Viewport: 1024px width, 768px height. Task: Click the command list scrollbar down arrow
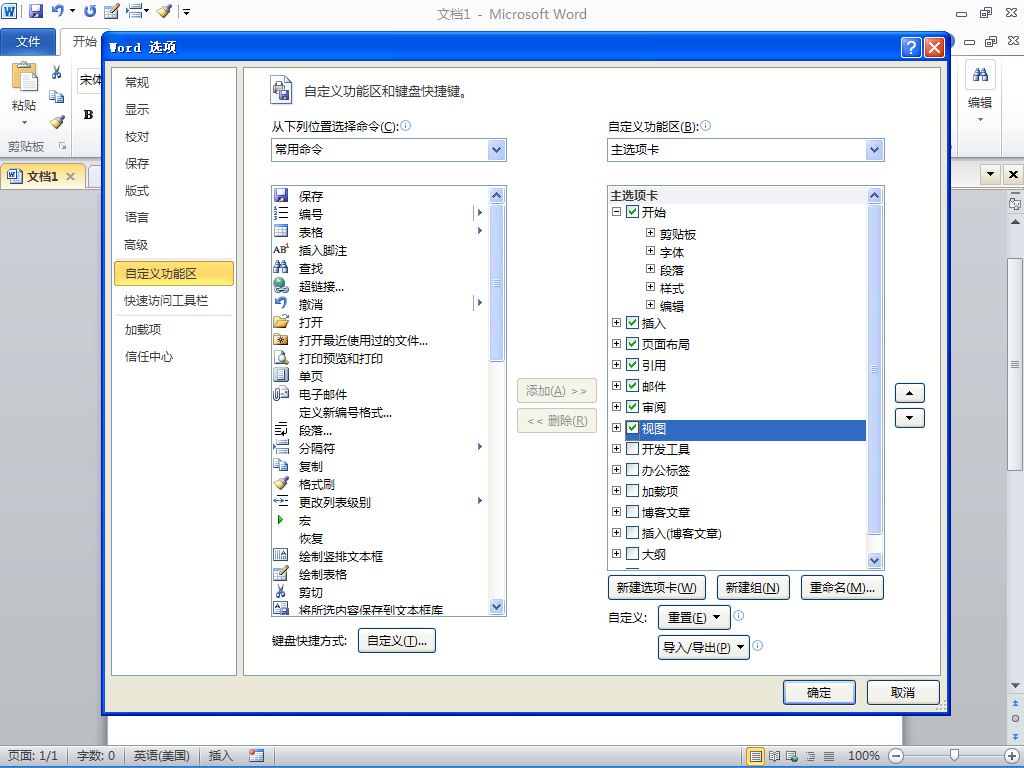(496, 607)
